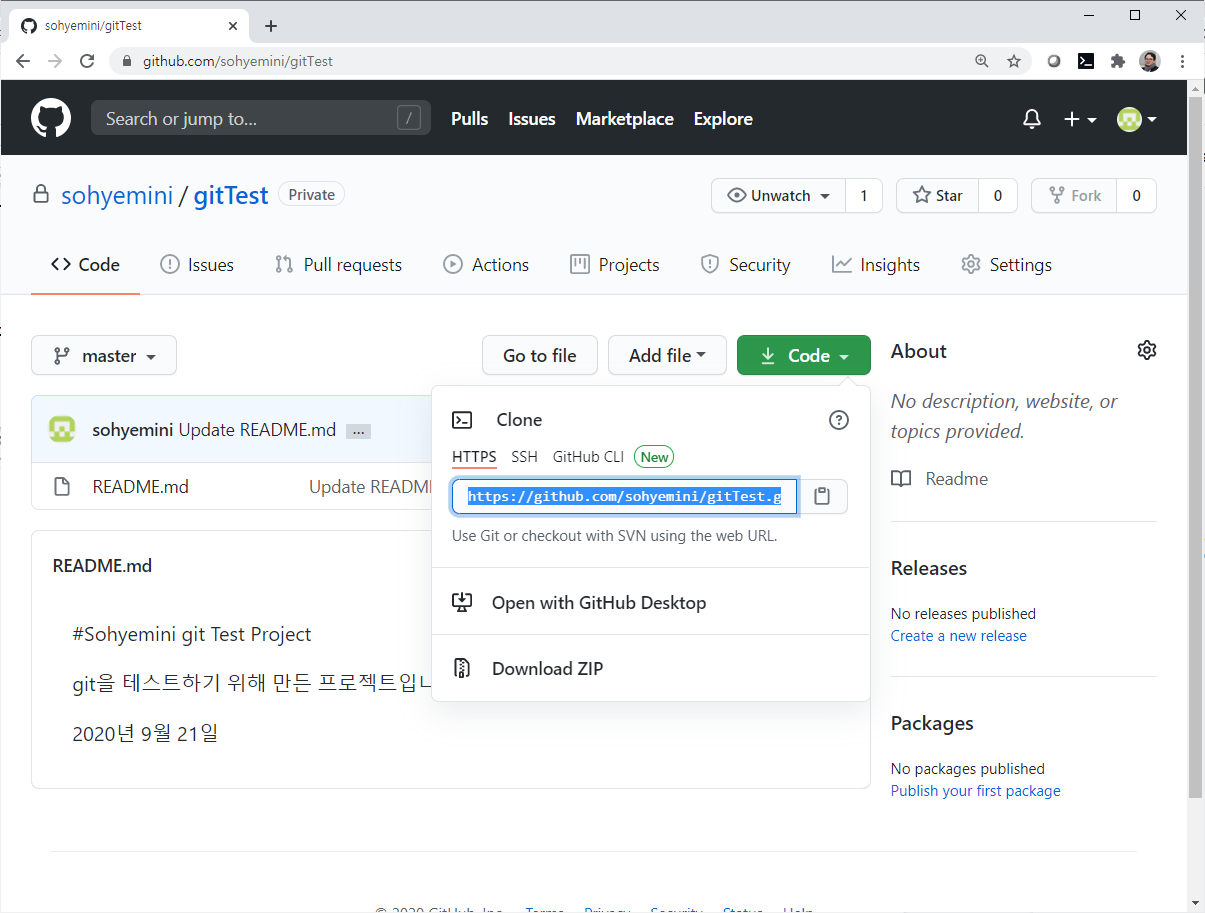
Task: Open the master branch dropdown
Action: point(104,355)
